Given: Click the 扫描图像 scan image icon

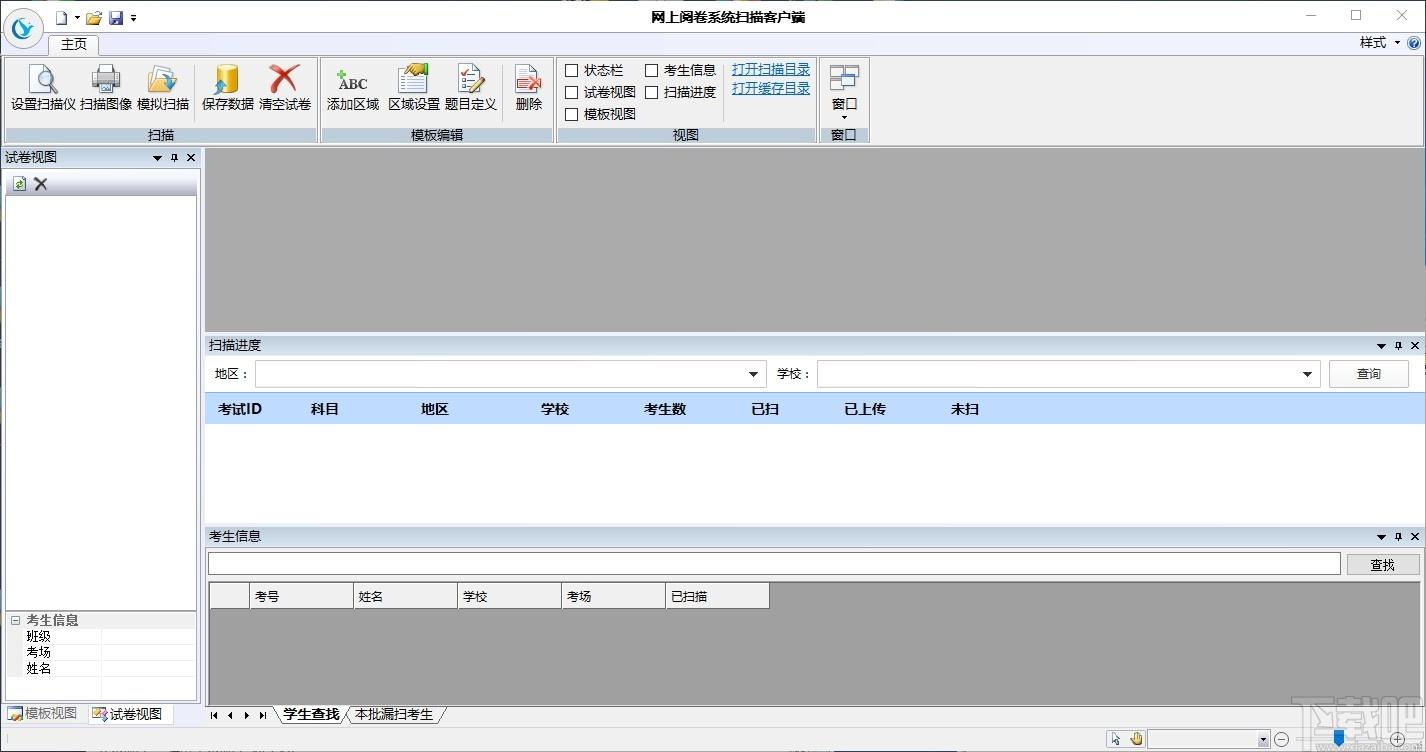Looking at the screenshot, I should (106, 88).
